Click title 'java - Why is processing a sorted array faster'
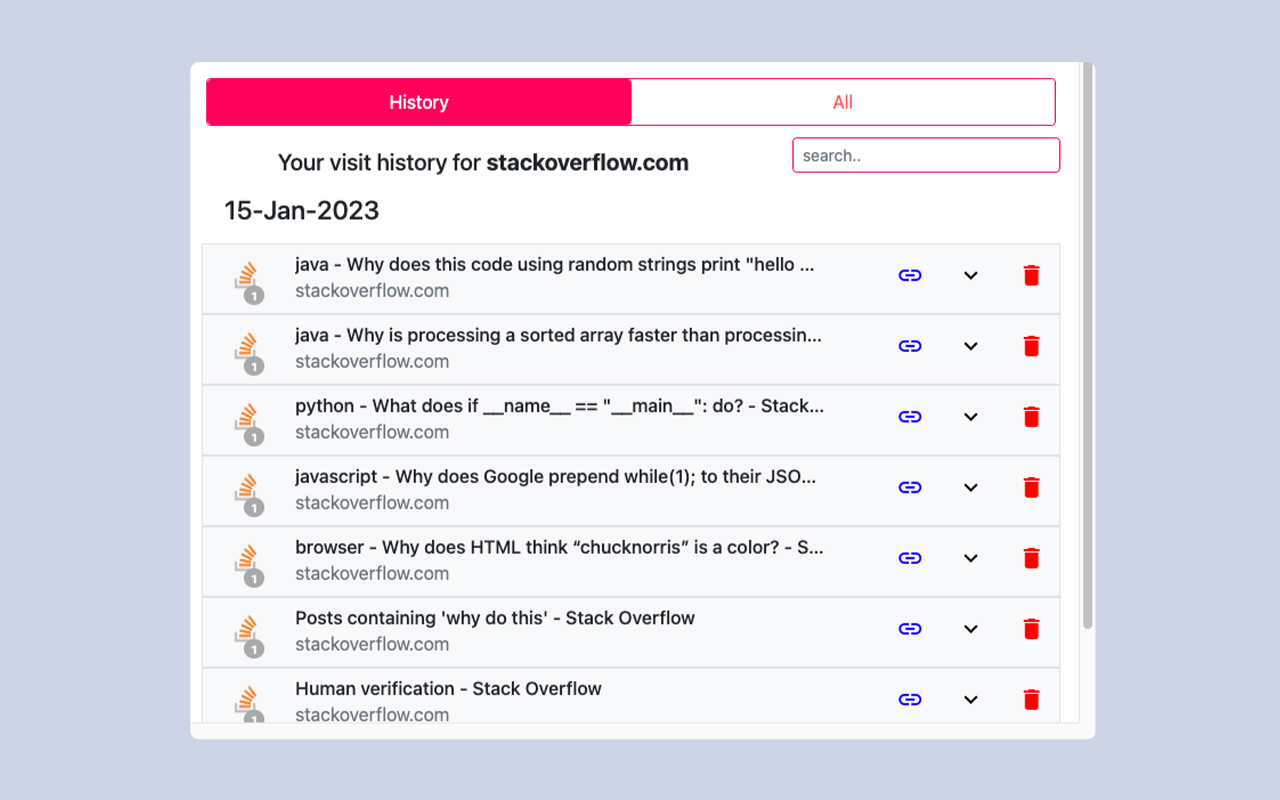Viewport: 1280px width, 800px height. click(558, 335)
